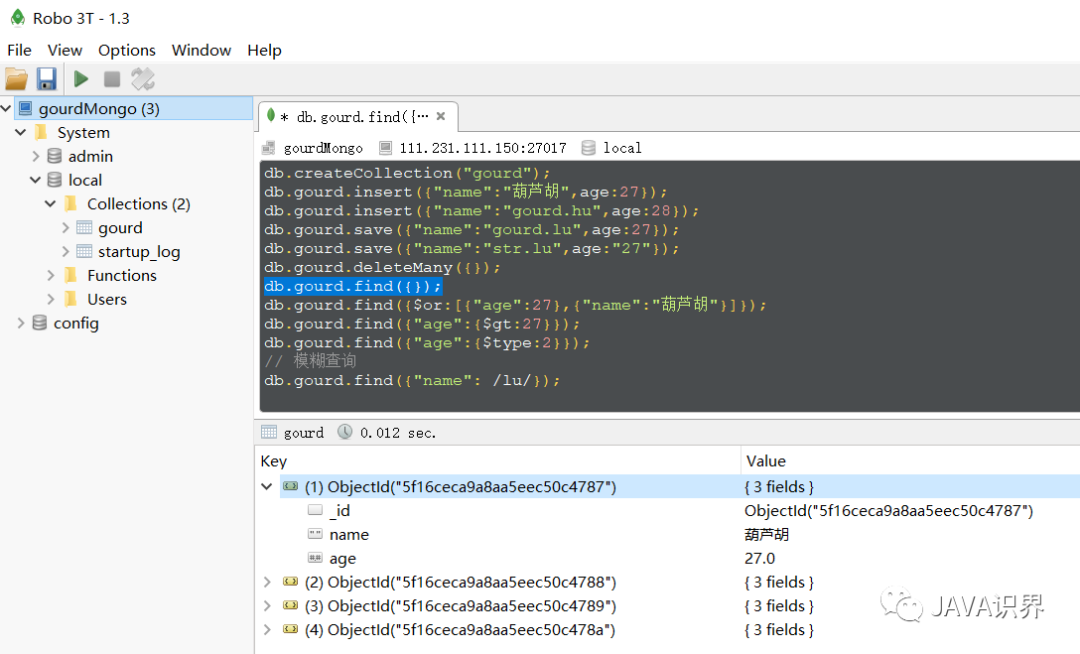Click the admin database icon

[x=54, y=156]
